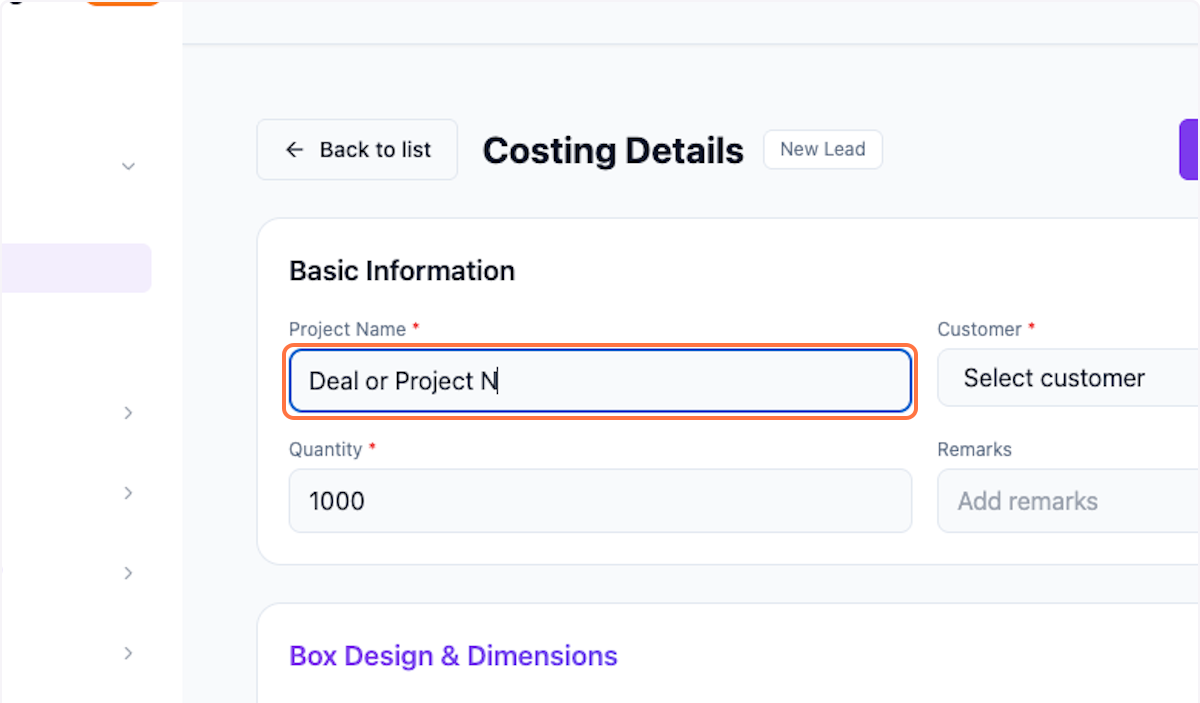The width and height of the screenshot is (1200, 703).
Task: Click the New Lead status badge
Action: tap(822, 149)
